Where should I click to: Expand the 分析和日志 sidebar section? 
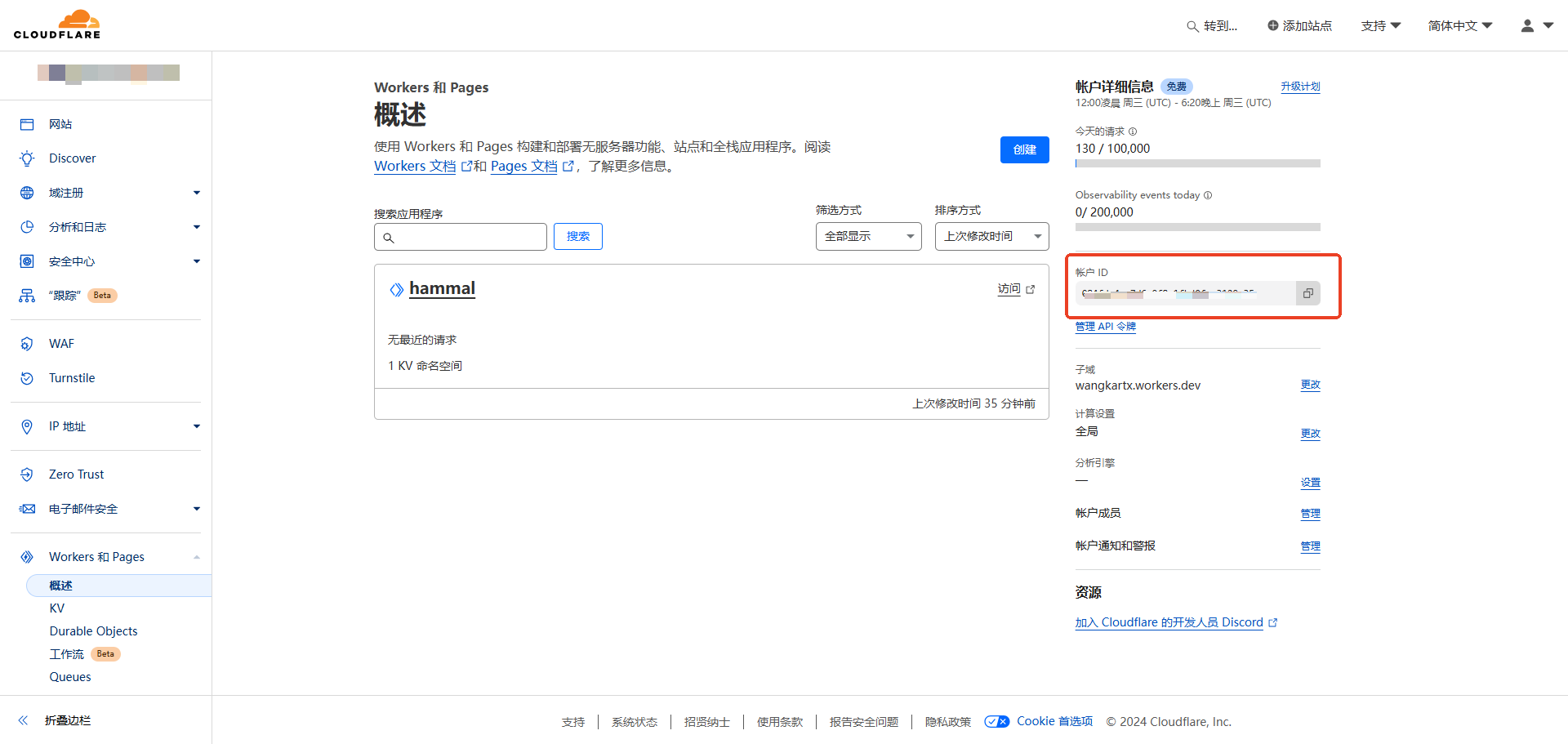pyautogui.click(x=197, y=227)
